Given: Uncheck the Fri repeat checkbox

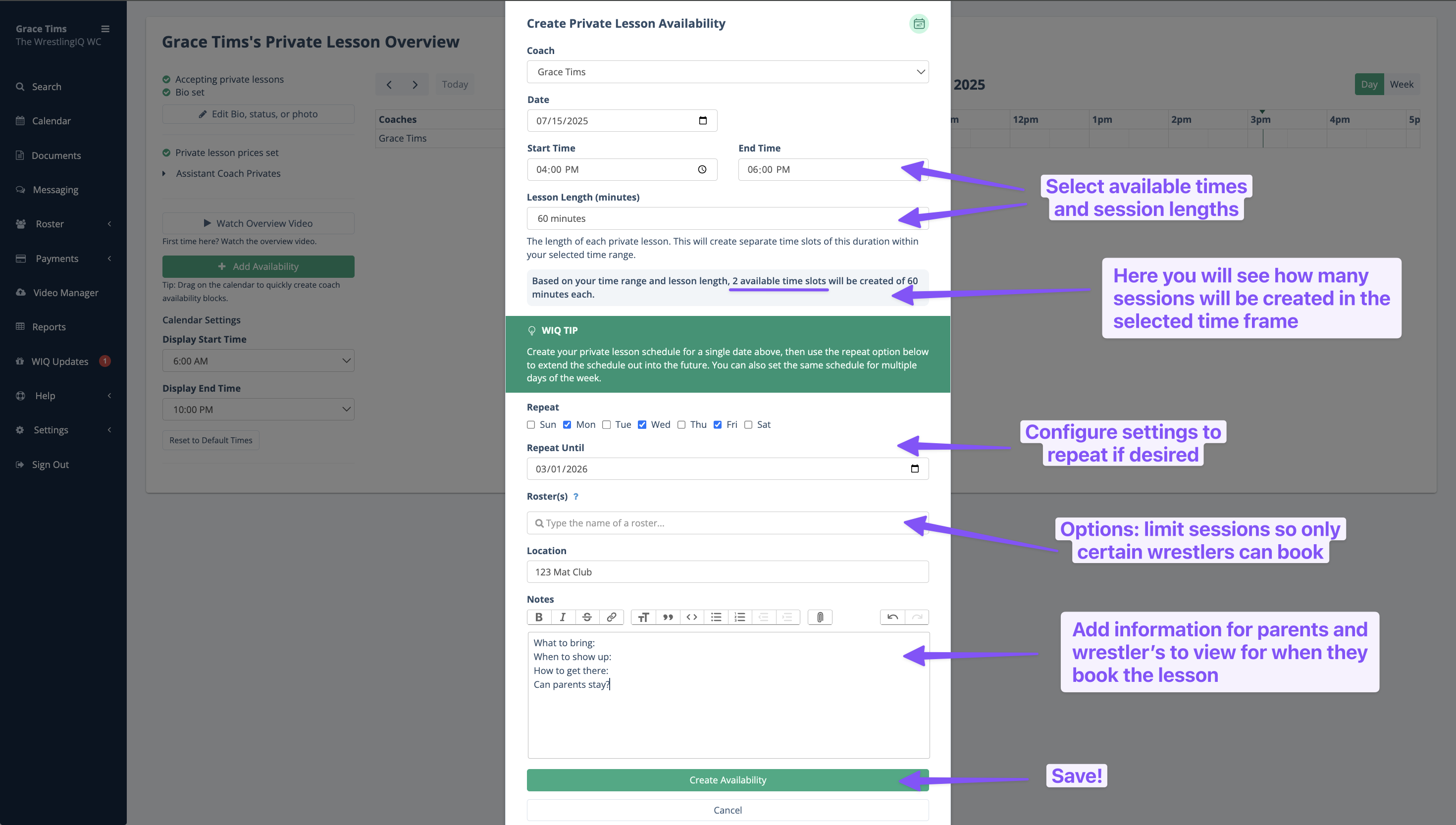Looking at the screenshot, I should [717, 424].
